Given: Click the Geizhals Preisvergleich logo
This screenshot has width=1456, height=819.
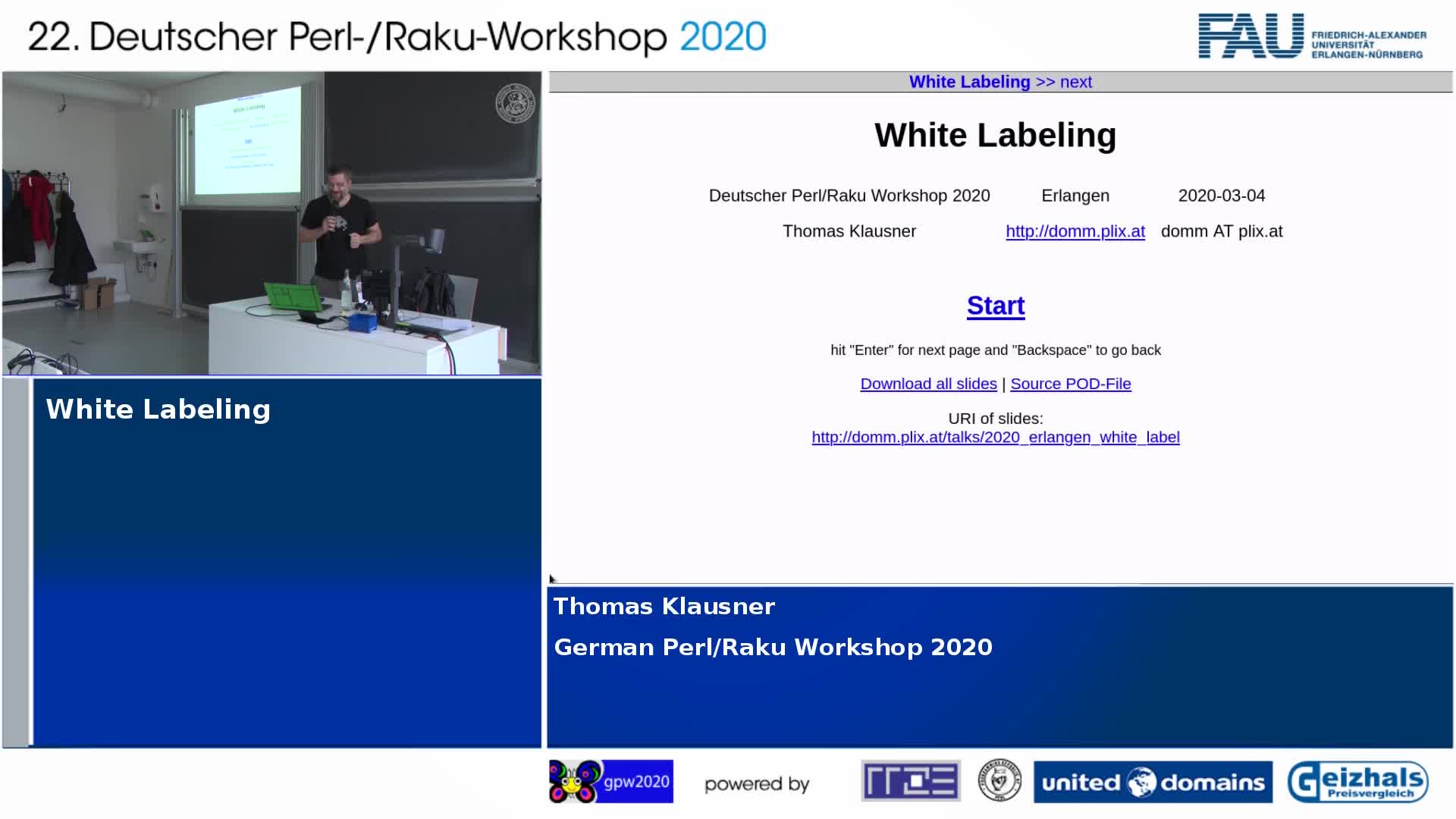Looking at the screenshot, I should tap(1357, 782).
